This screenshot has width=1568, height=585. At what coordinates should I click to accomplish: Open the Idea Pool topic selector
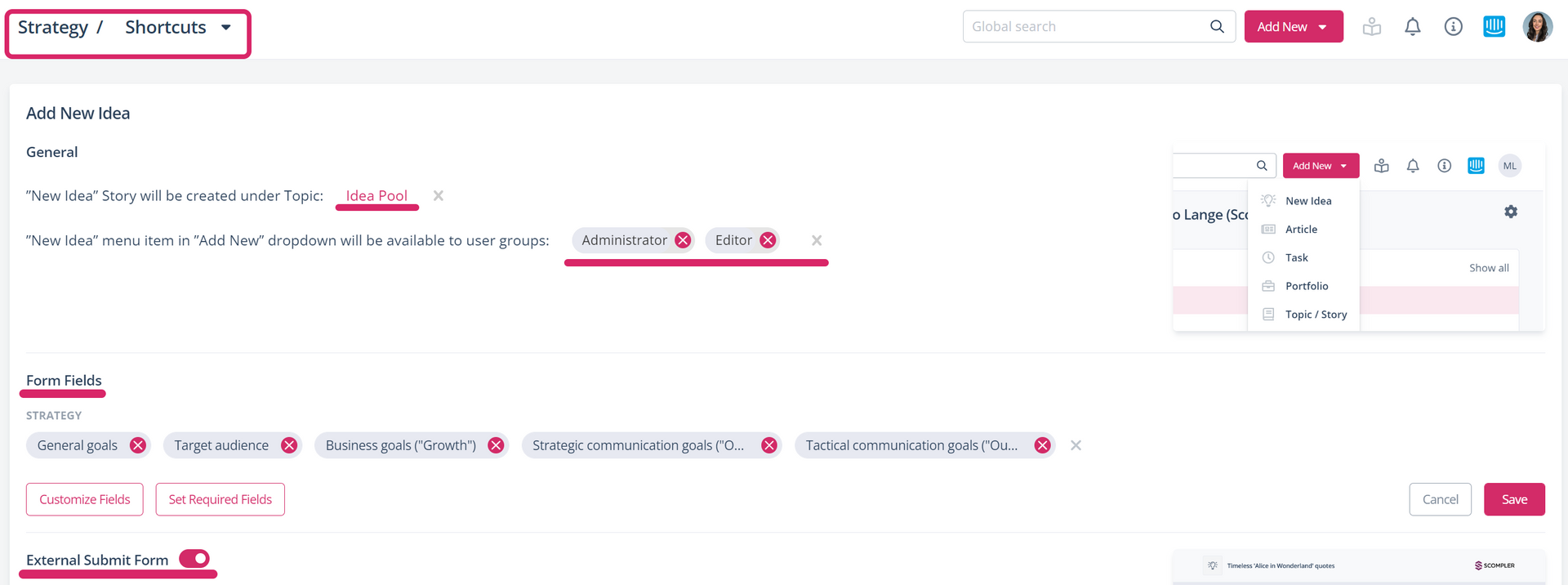pyautogui.click(x=376, y=196)
